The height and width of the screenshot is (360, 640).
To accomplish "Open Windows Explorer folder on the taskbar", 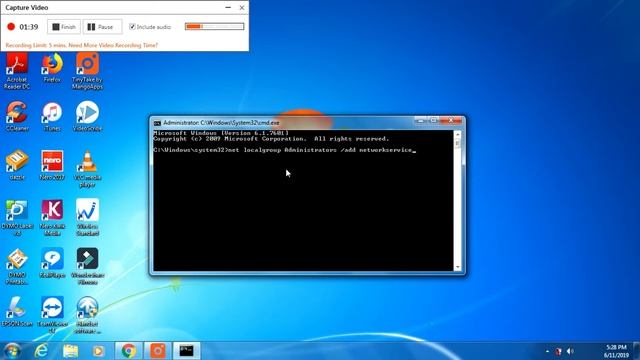I will [70, 351].
